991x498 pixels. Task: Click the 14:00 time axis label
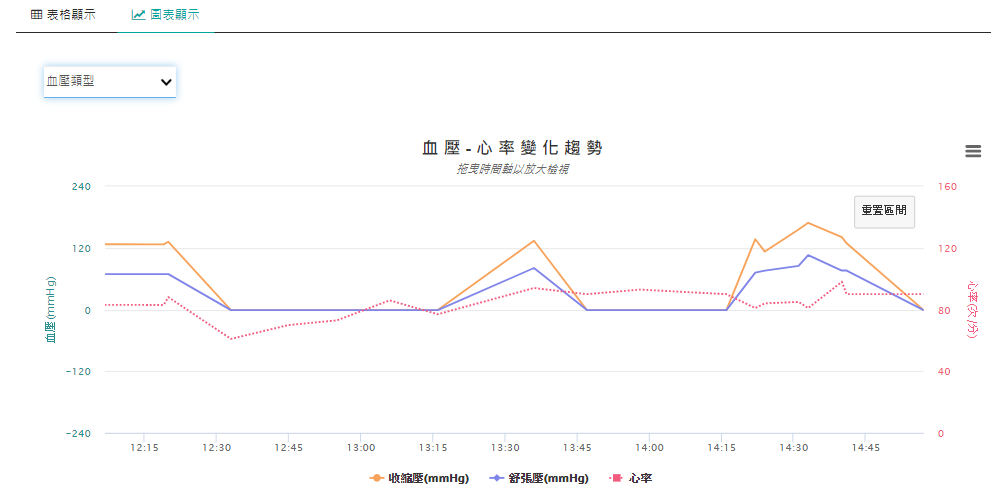tap(649, 447)
